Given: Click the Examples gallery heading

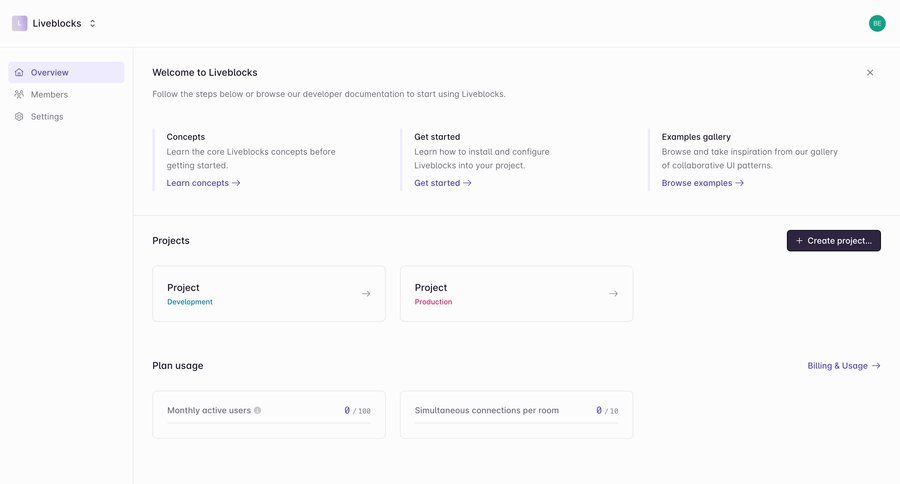Looking at the screenshot, I should pos(696,137).
